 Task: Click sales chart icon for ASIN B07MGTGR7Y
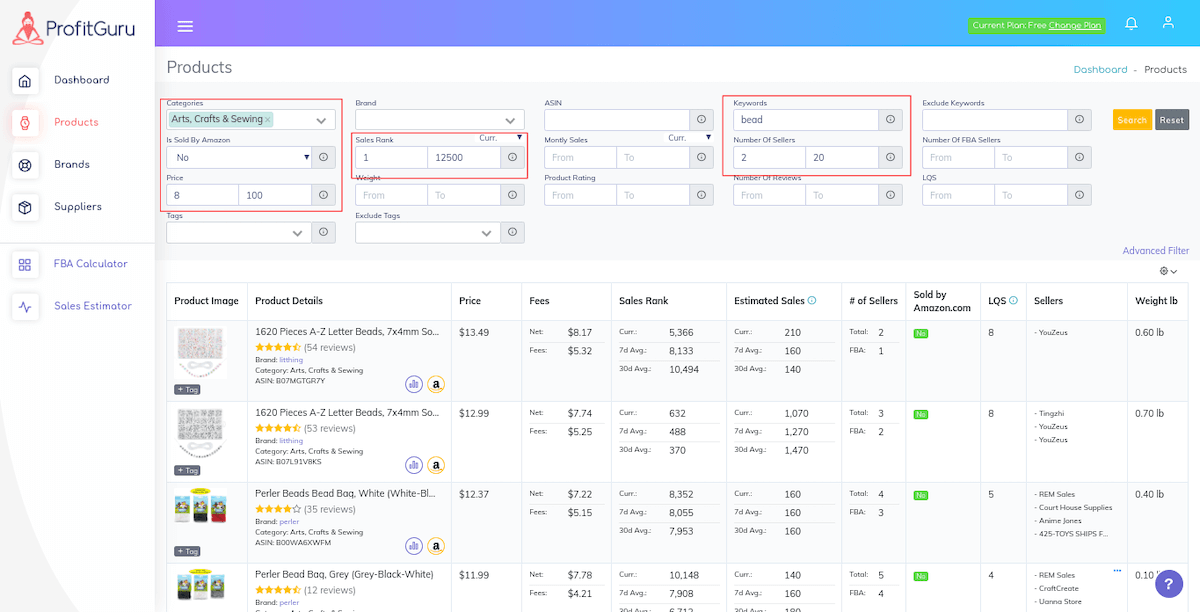click(x=414, y=384)
